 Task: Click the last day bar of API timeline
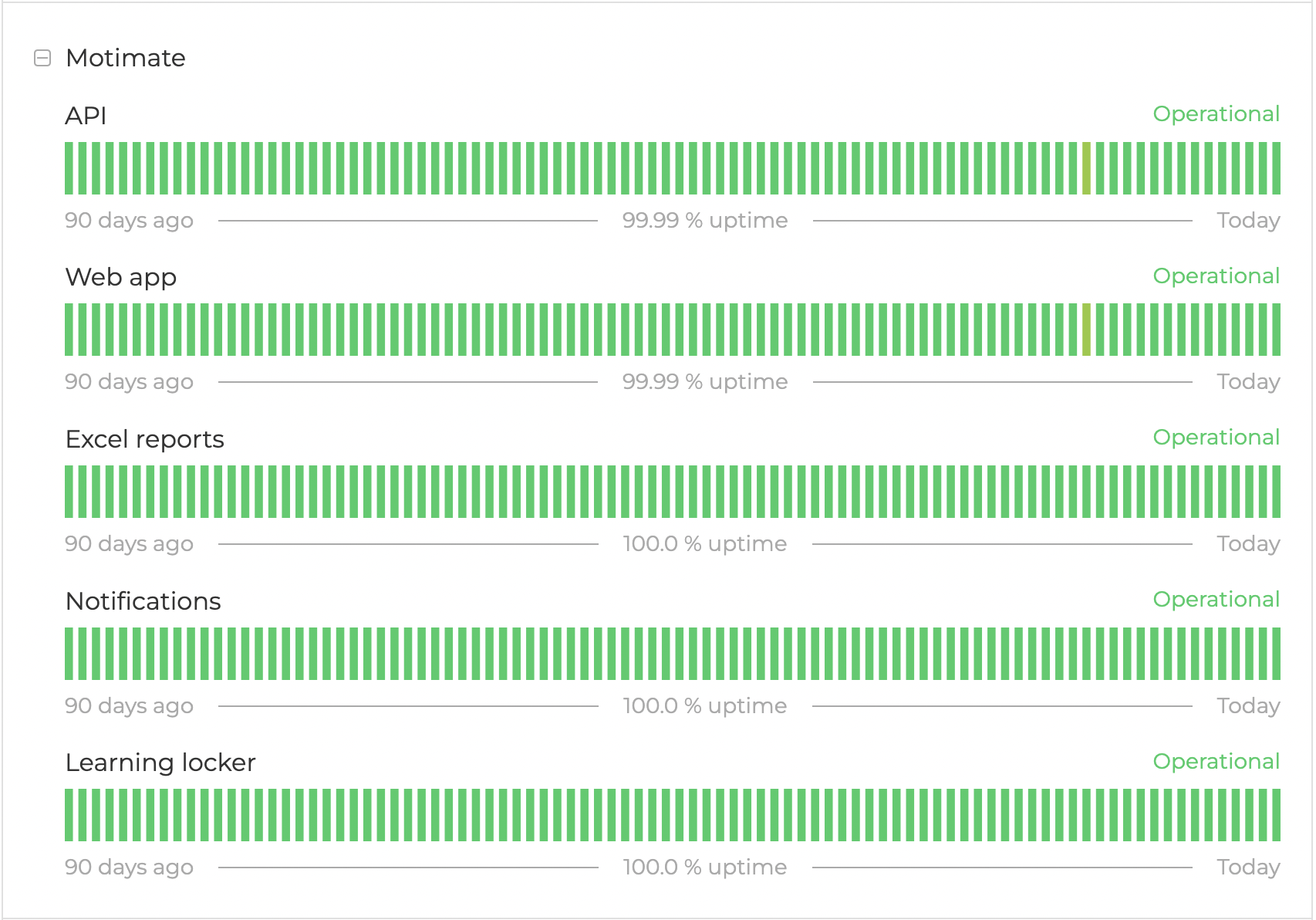tap(1276, 168)
